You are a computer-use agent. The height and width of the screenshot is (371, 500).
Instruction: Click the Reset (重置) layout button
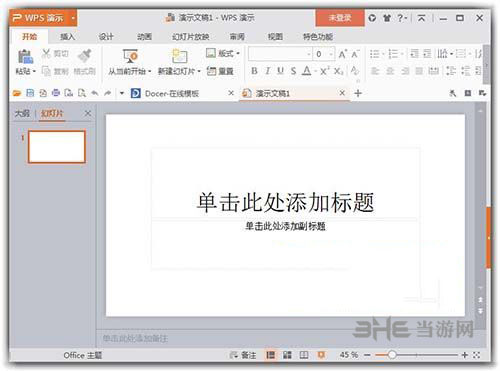tap(220, 71)
